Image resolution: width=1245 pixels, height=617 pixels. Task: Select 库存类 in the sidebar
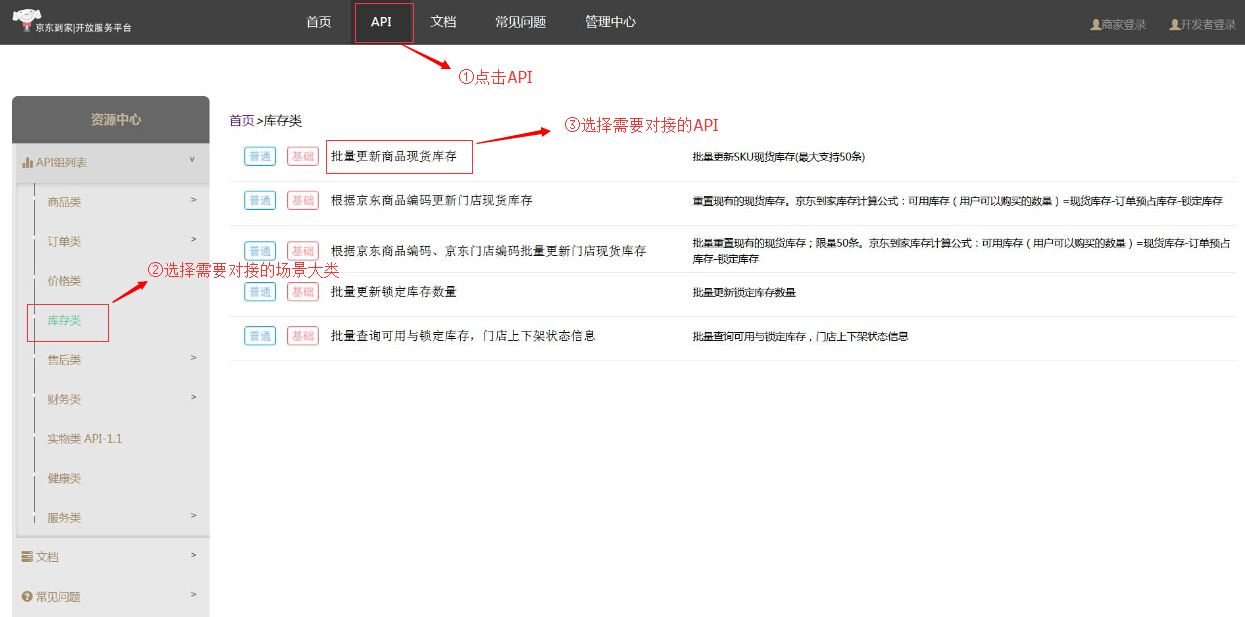[x=64, y=320]
